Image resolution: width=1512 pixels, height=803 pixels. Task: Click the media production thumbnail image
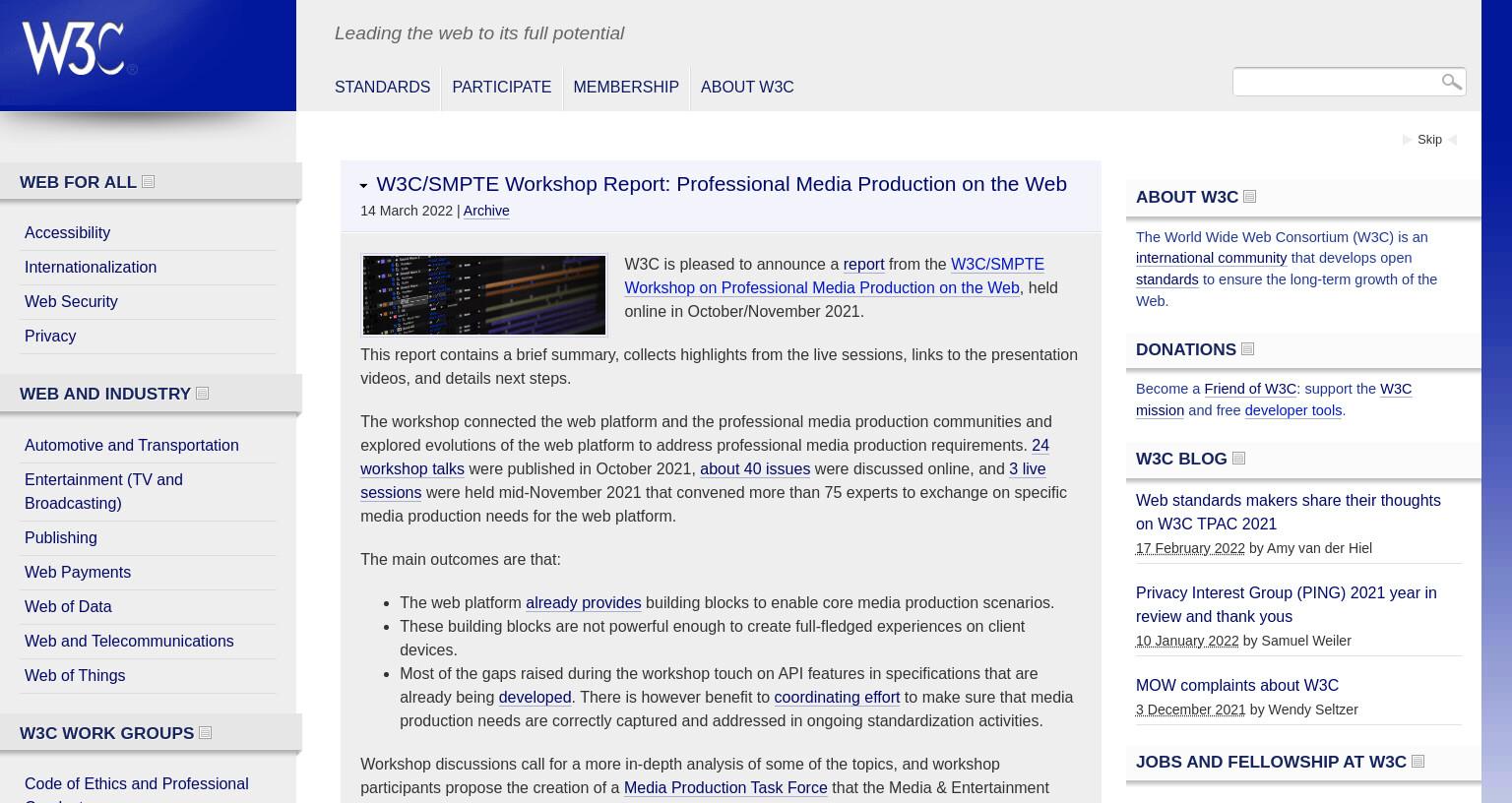(484, 295)
